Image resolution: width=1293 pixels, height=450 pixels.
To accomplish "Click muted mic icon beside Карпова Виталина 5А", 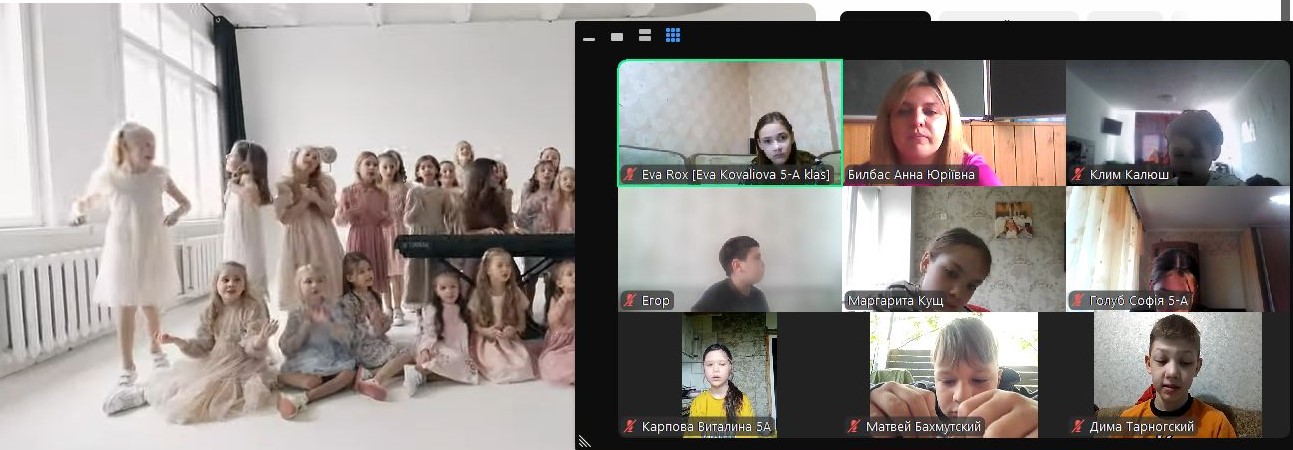I will 630,426.
